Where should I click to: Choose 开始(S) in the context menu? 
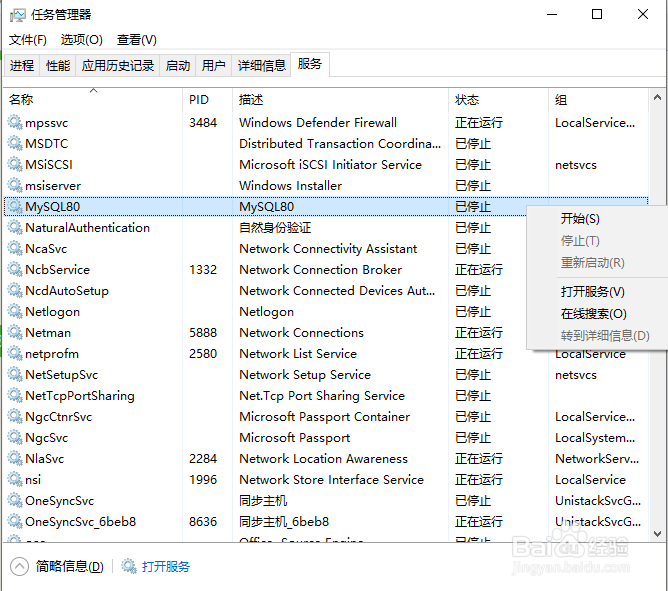(x=580, y=219)
